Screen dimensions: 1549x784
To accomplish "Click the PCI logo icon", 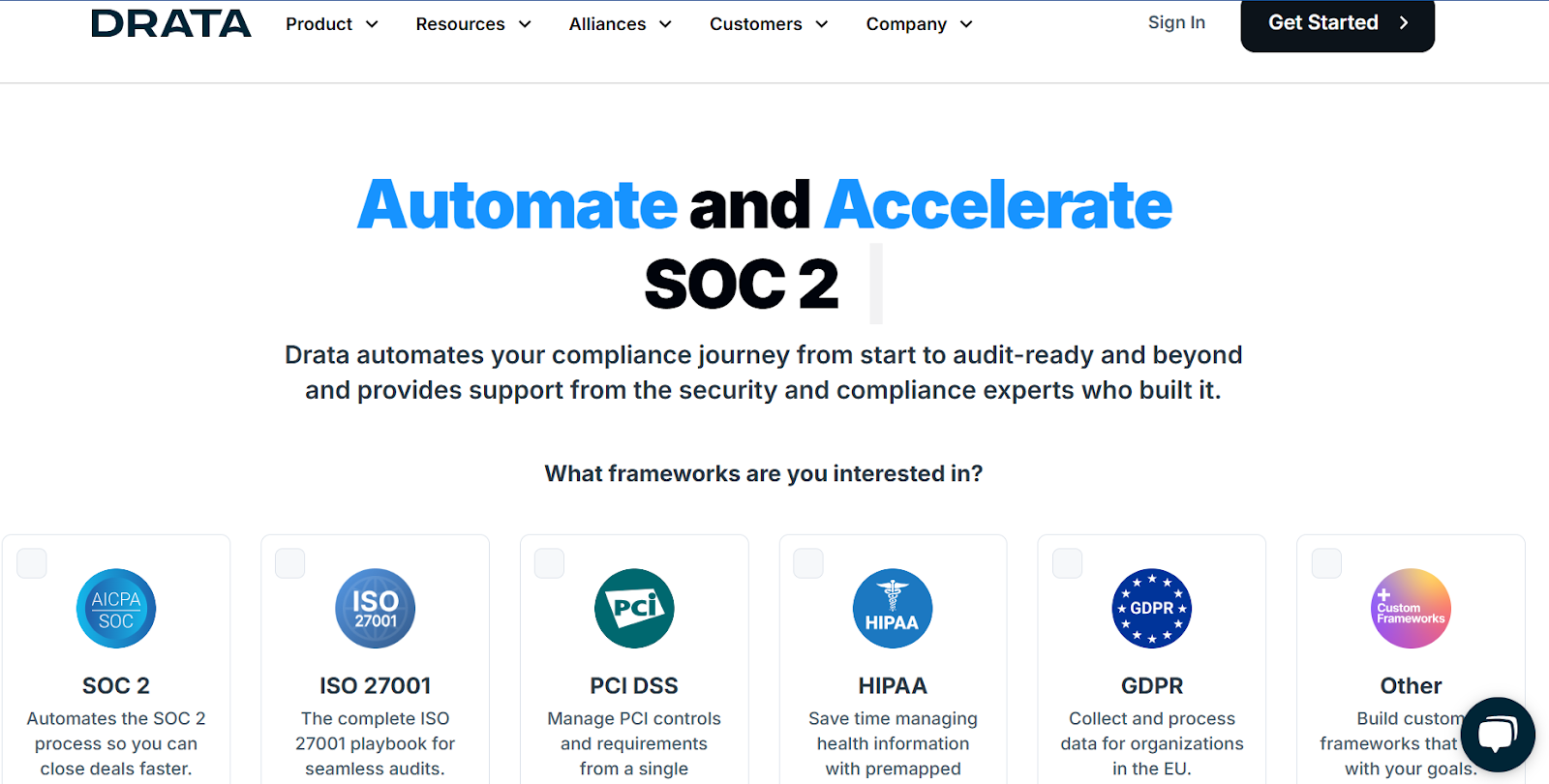I will [634, 608].
